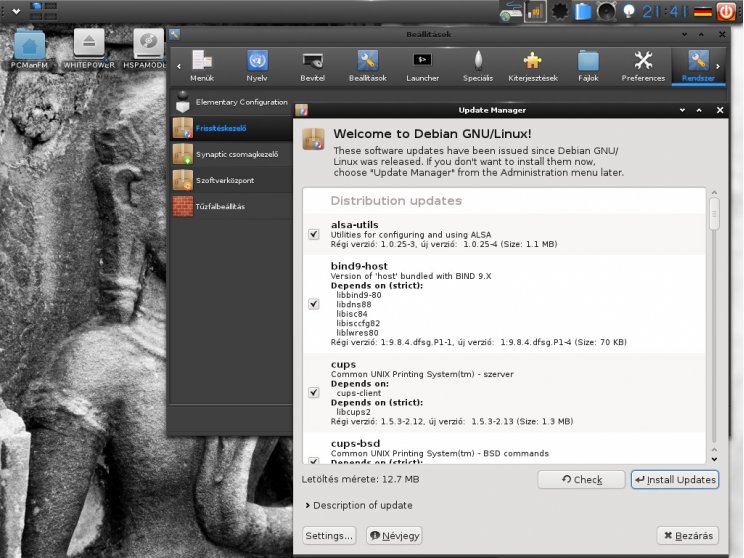Shade the Beállítások window with down arrow
This screenshot has width=744, height=558.
point(684,35)
